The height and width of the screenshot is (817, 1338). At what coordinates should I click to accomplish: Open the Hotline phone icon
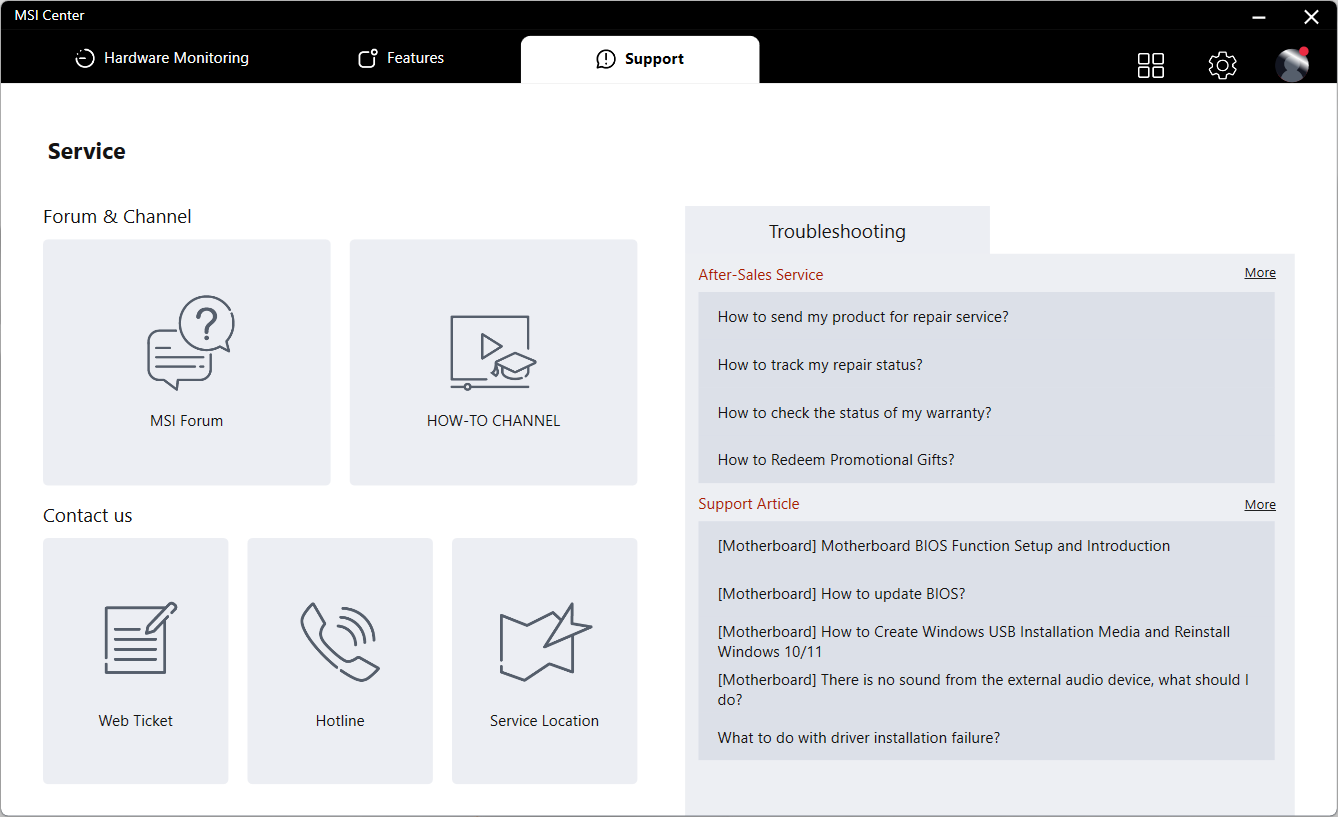point(340,642)
